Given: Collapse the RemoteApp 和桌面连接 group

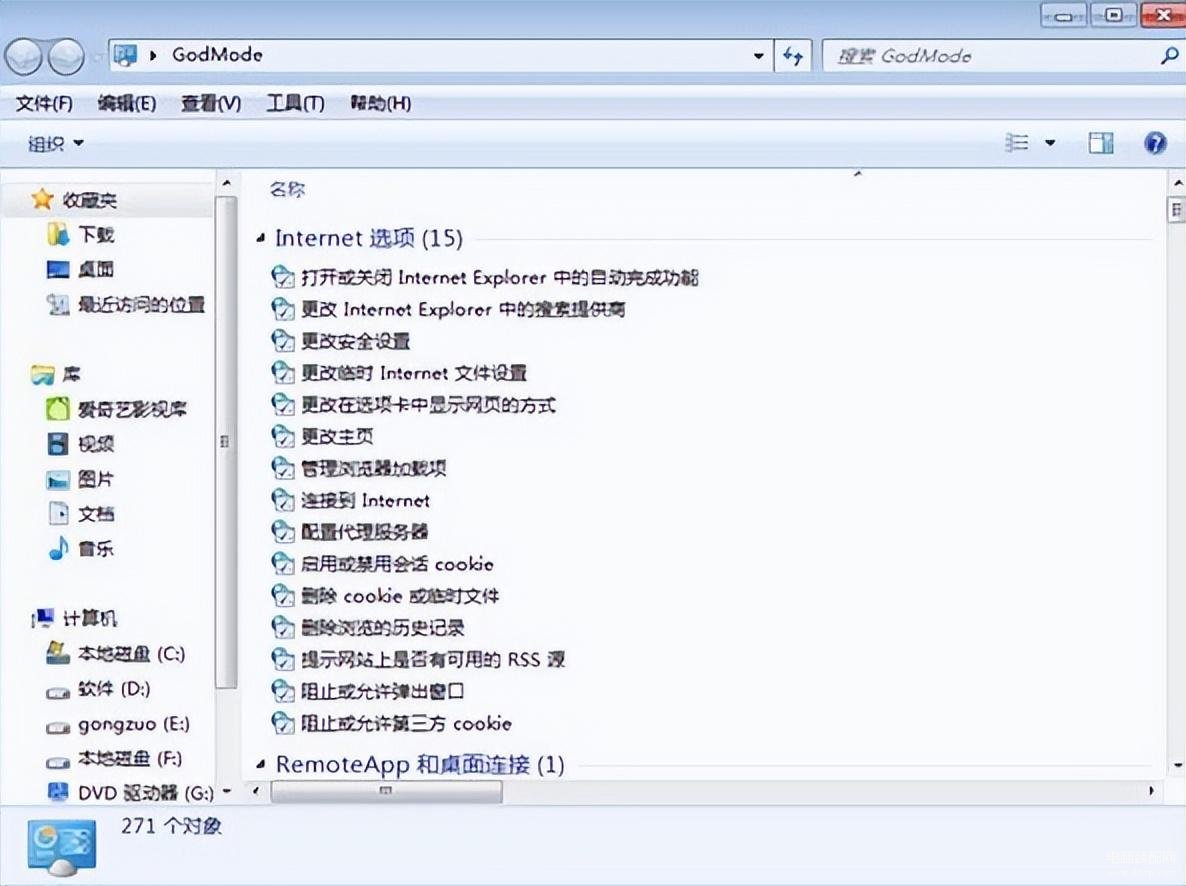Looking at the screenshot, I should pos(260,765).
